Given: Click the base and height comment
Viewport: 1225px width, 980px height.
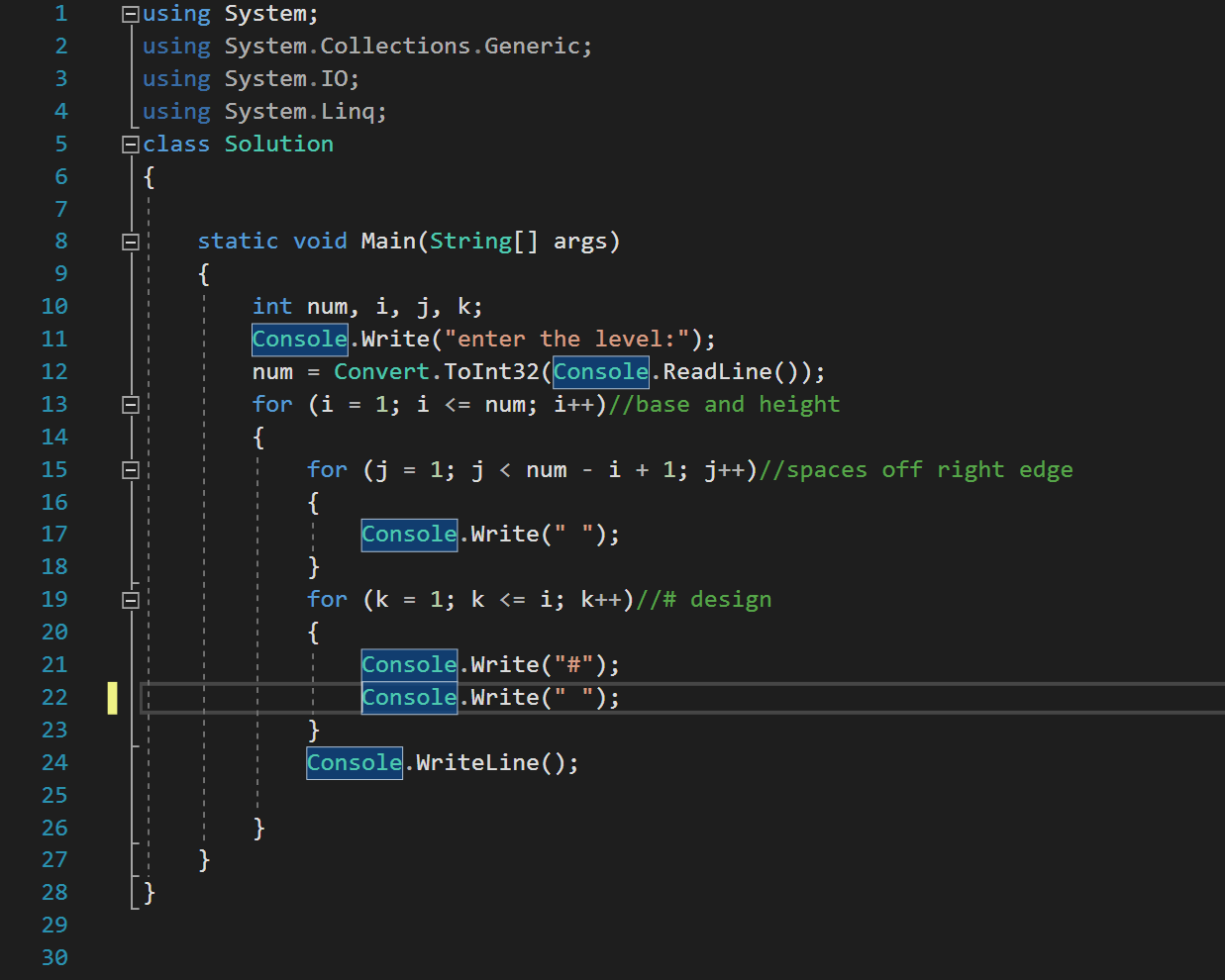Looking at the screenshot, I should tap(723, 404).
